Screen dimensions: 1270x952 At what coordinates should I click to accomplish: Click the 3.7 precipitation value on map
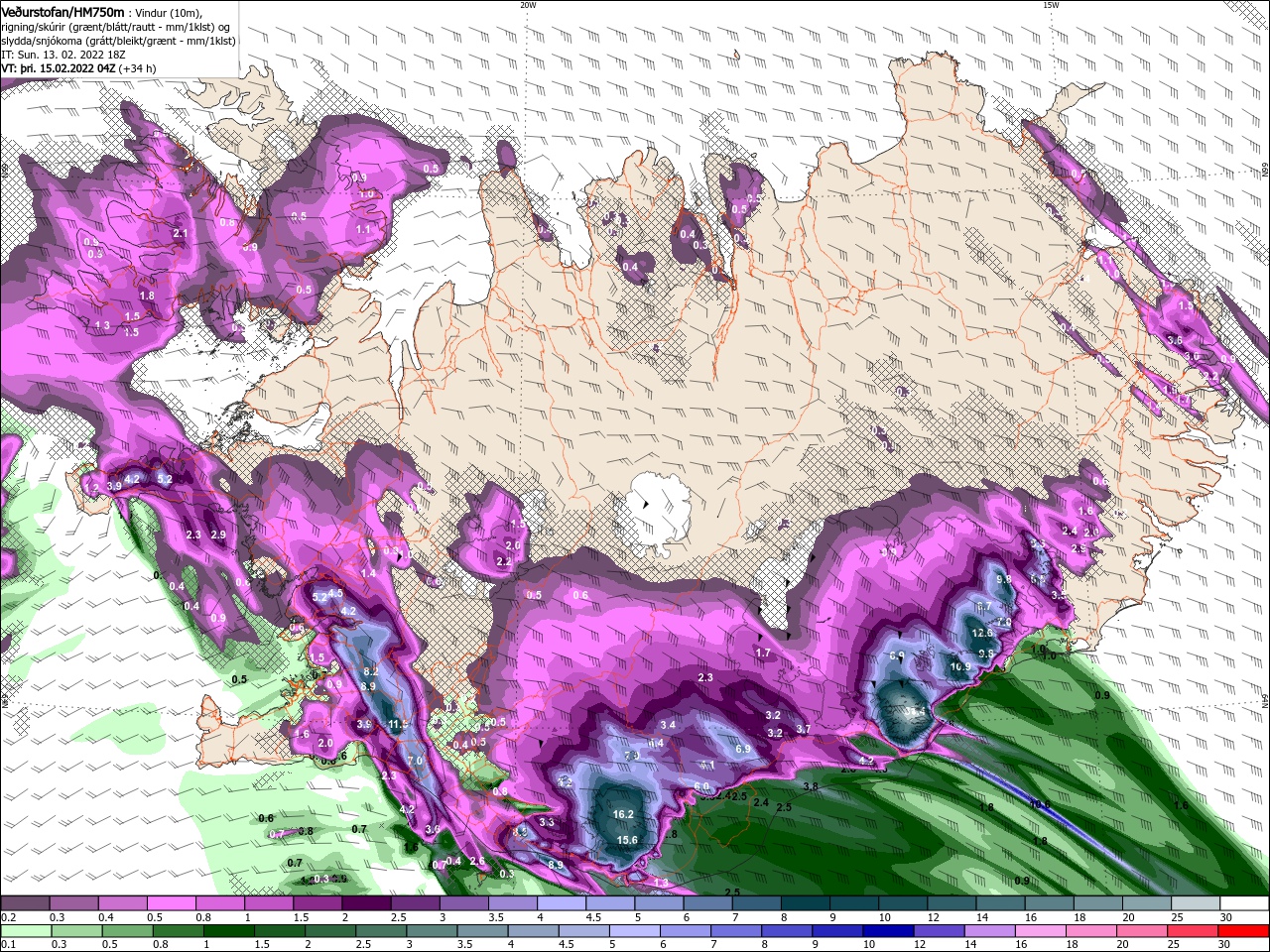[x=804, y=729]
